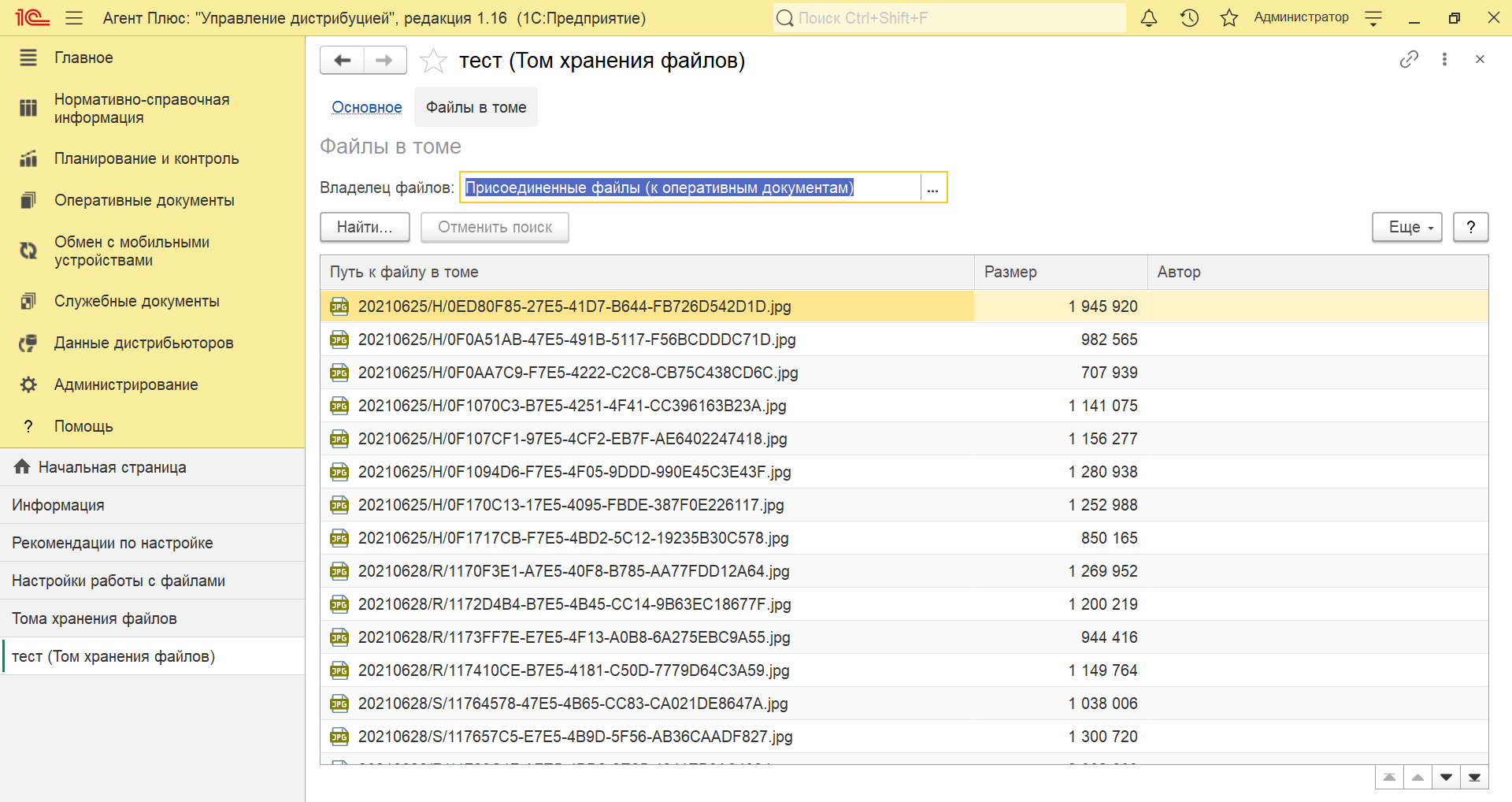Move list up one page arrow
The width and height of the screenshot is (1512, 802).
click(x=1418, y=778)
